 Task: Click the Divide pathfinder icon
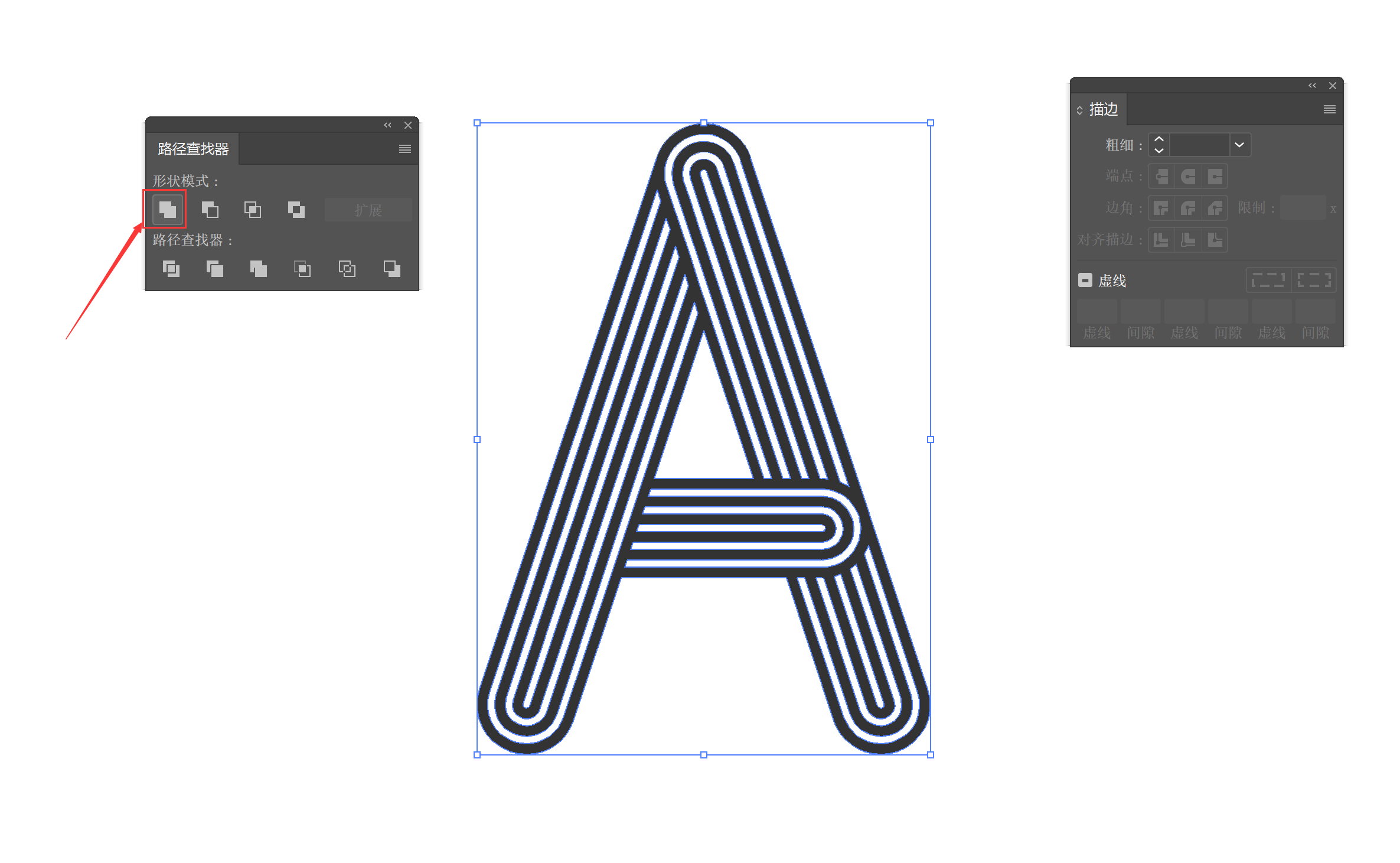(172, 268)
